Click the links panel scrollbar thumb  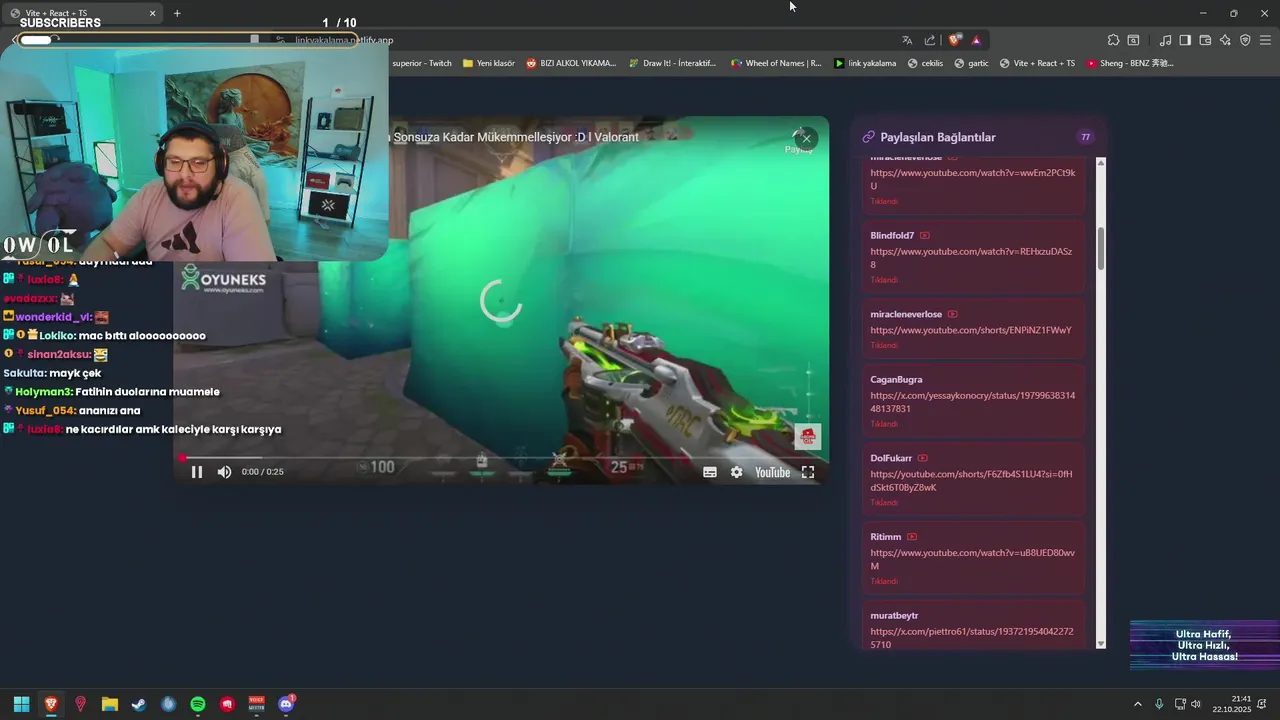(x=1101, y=248)
